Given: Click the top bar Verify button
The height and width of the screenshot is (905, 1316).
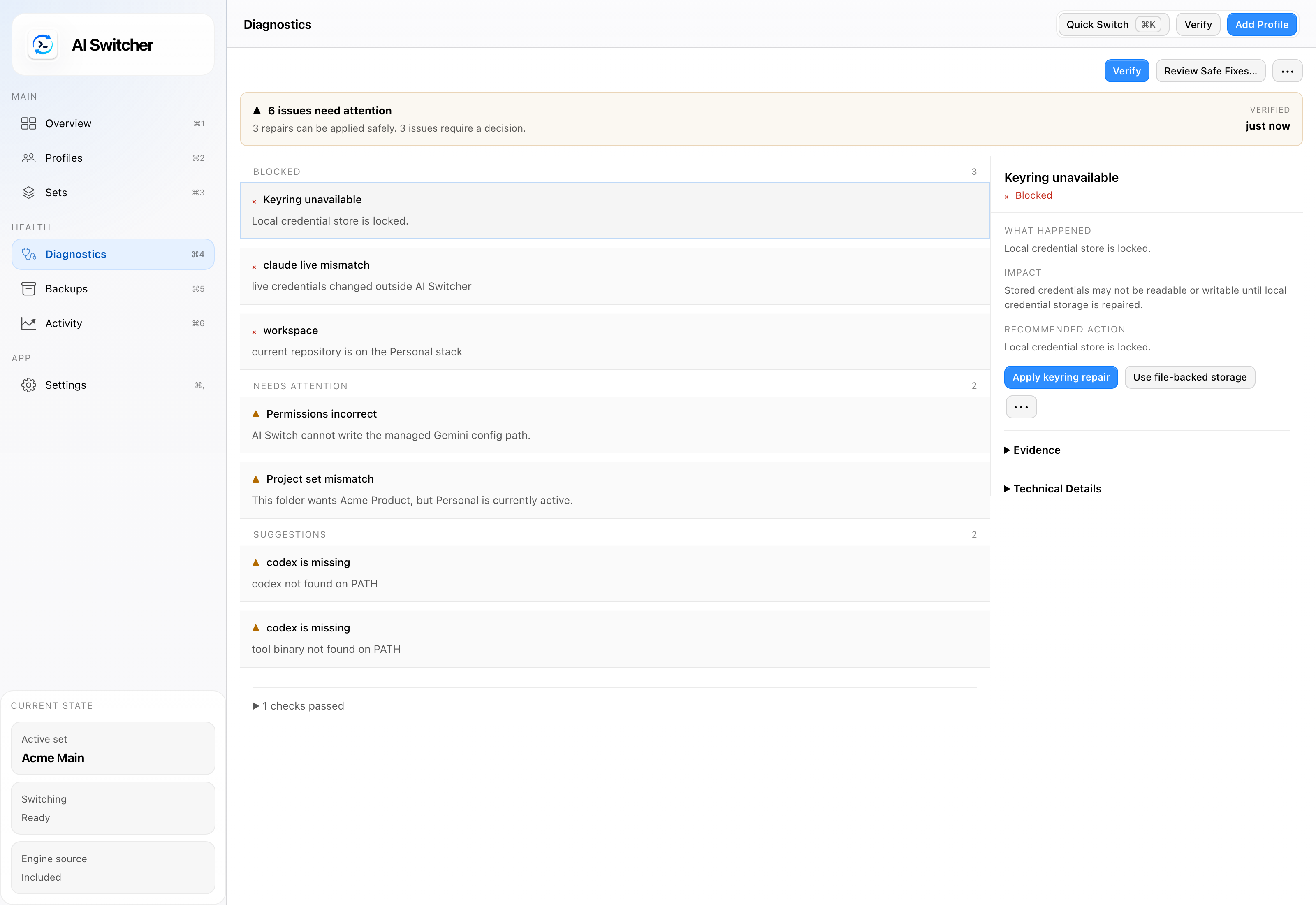Looking at the screenshot, I should coord(1198,24).
